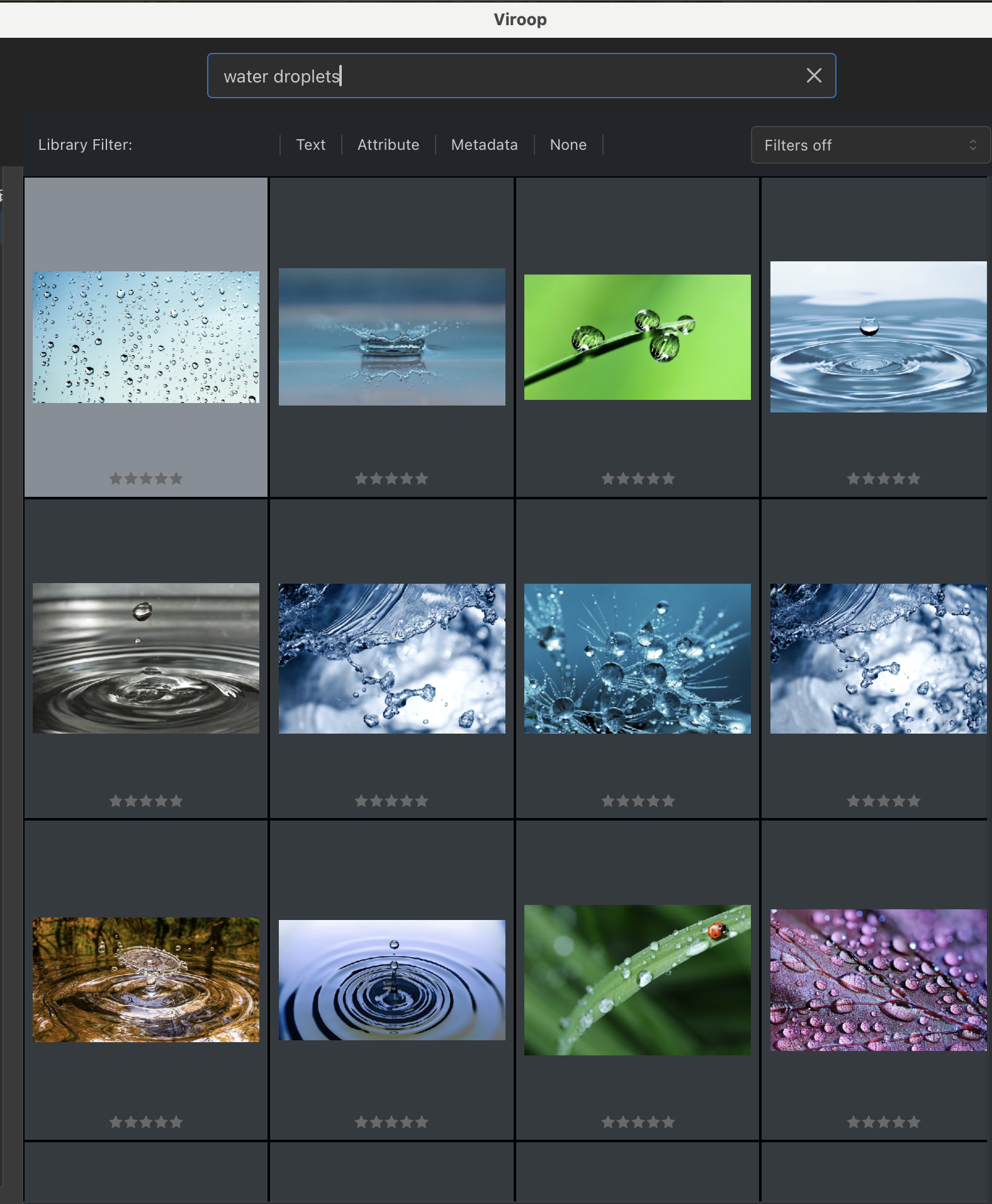Open the 'Filters off' preset dropdown

tap(869, 145)
